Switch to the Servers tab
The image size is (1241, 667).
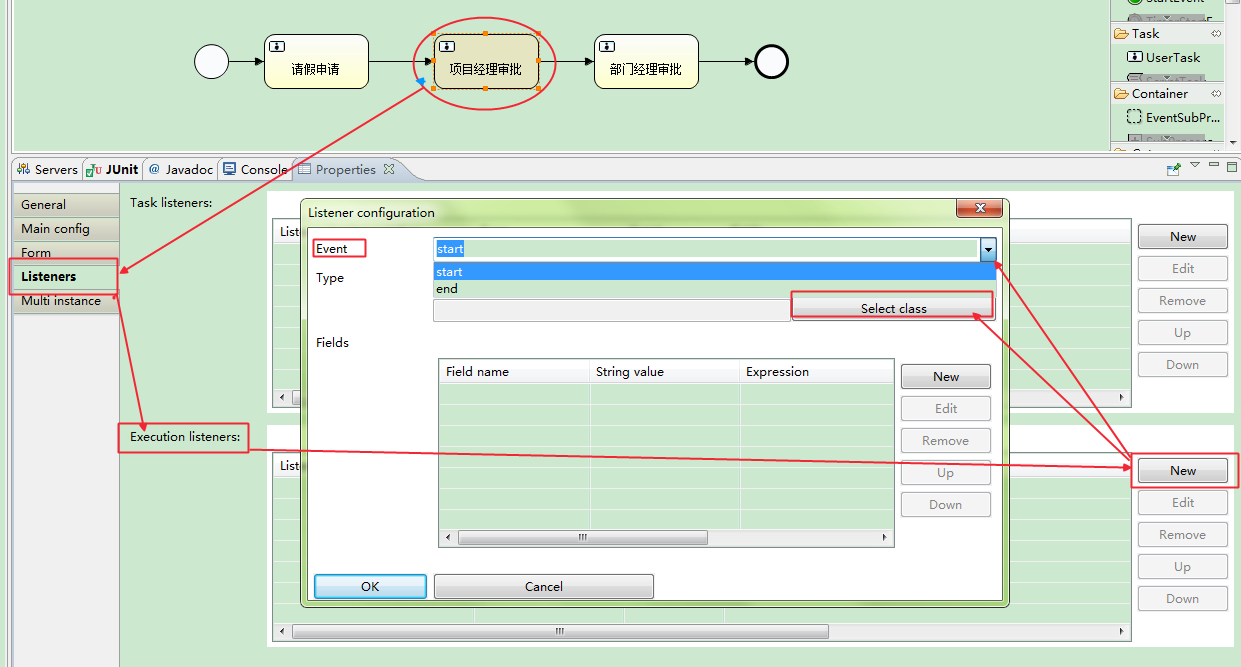(x=47, y=169)
